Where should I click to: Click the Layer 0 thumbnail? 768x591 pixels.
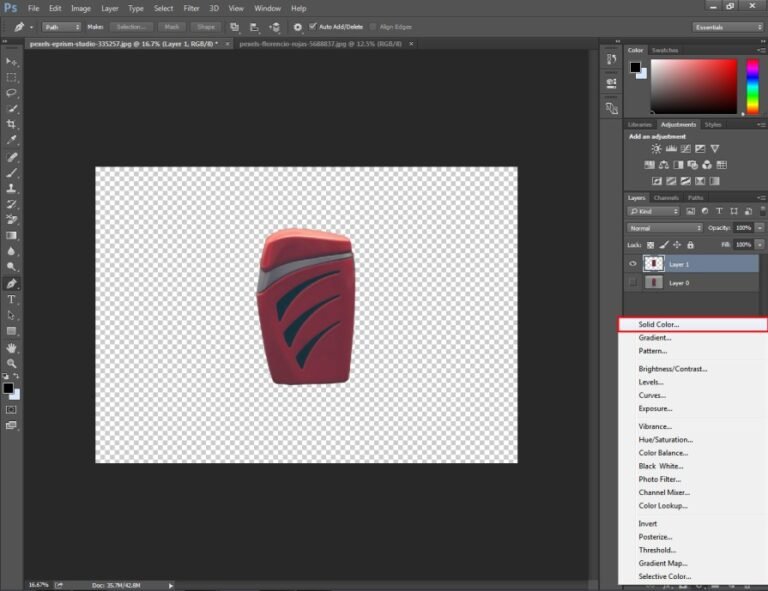653,283
